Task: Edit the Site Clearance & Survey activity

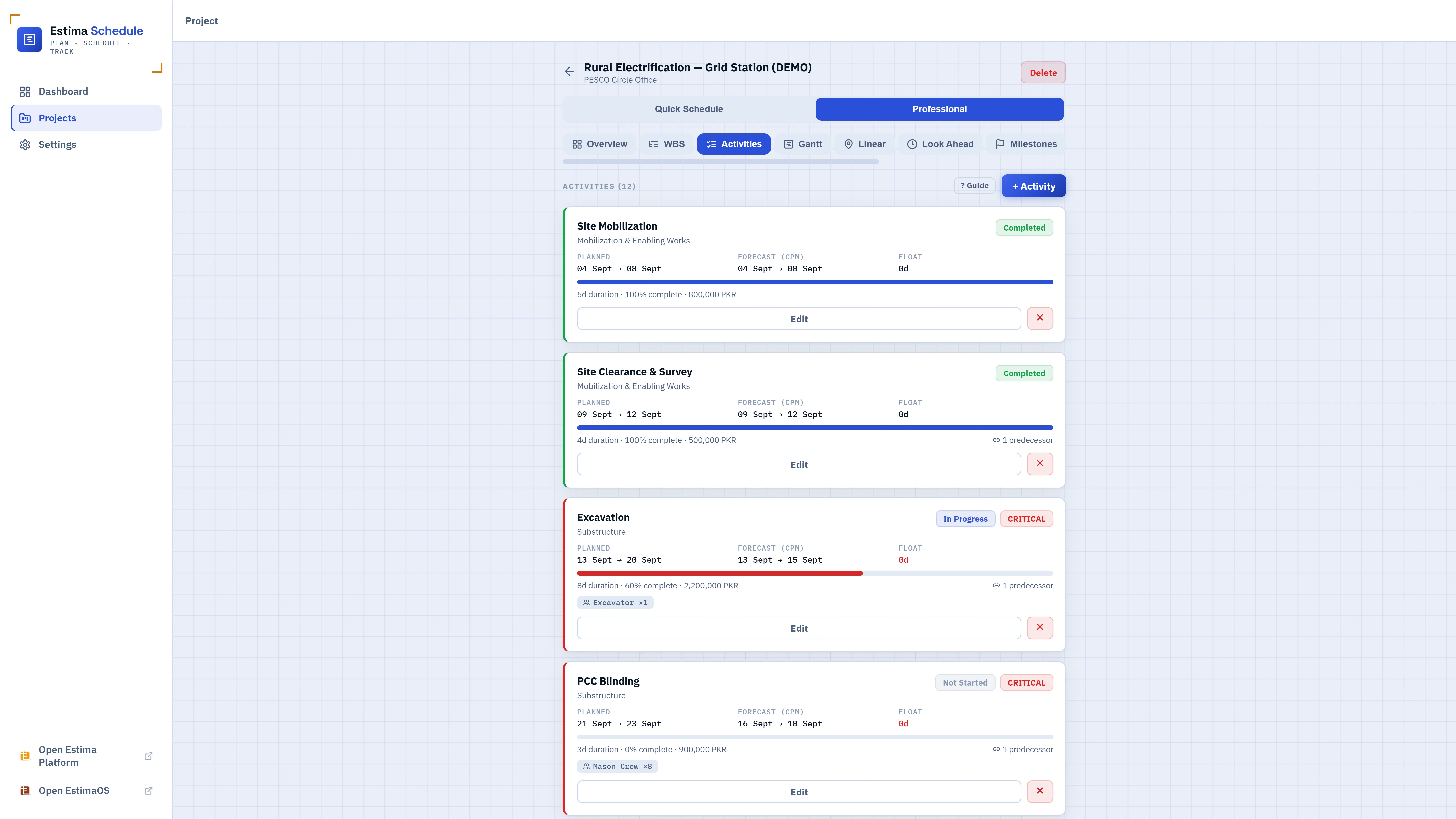Action: tap(799, 464)
